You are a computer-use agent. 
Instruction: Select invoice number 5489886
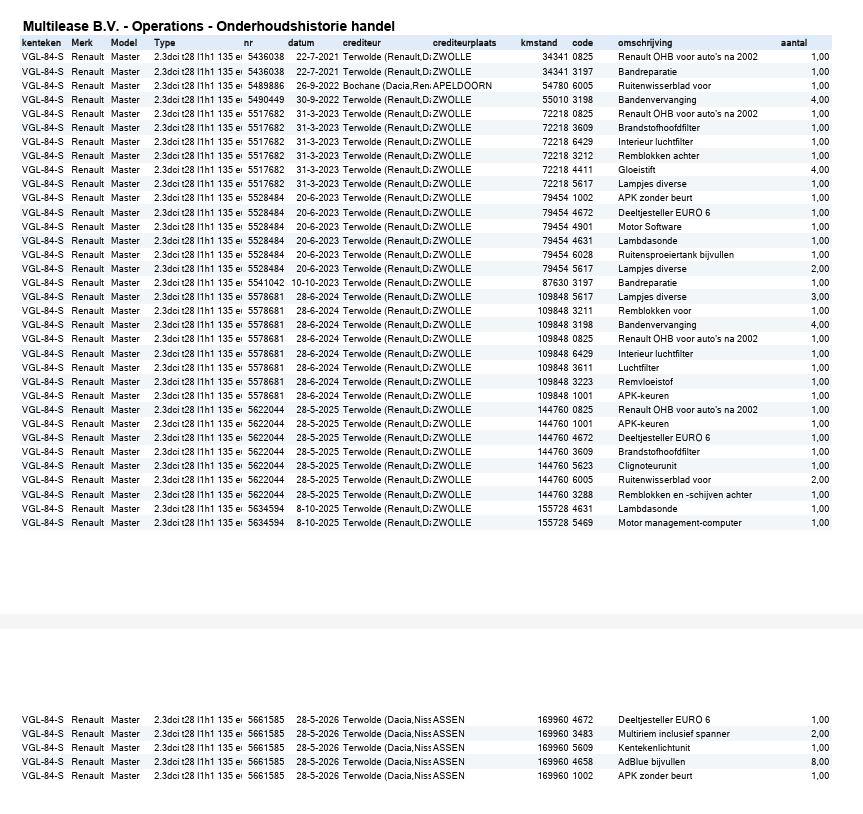point(266,85)
